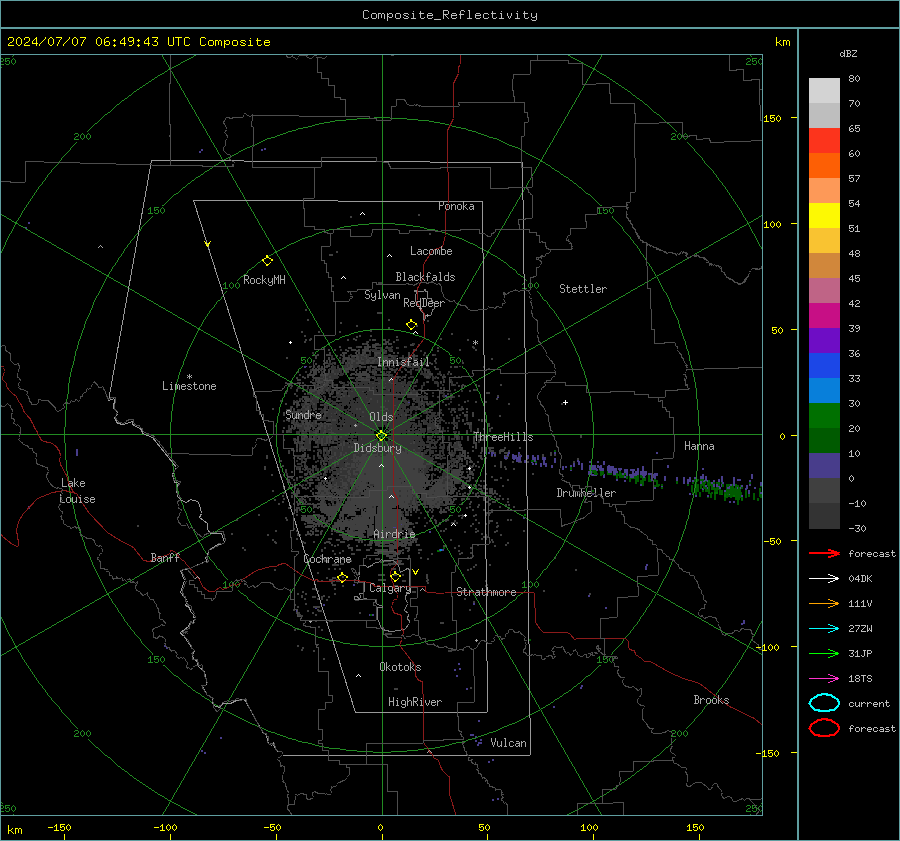
Task: Click the magenta 18TS arrow icon
Action: tap(824, 679)
